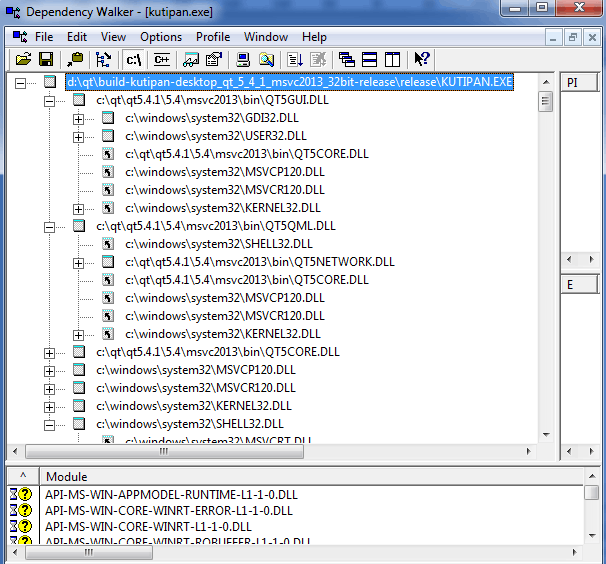The image size is (606, 564).
Task: Click the USER32.DLL module icon
Action: (108, 136)
